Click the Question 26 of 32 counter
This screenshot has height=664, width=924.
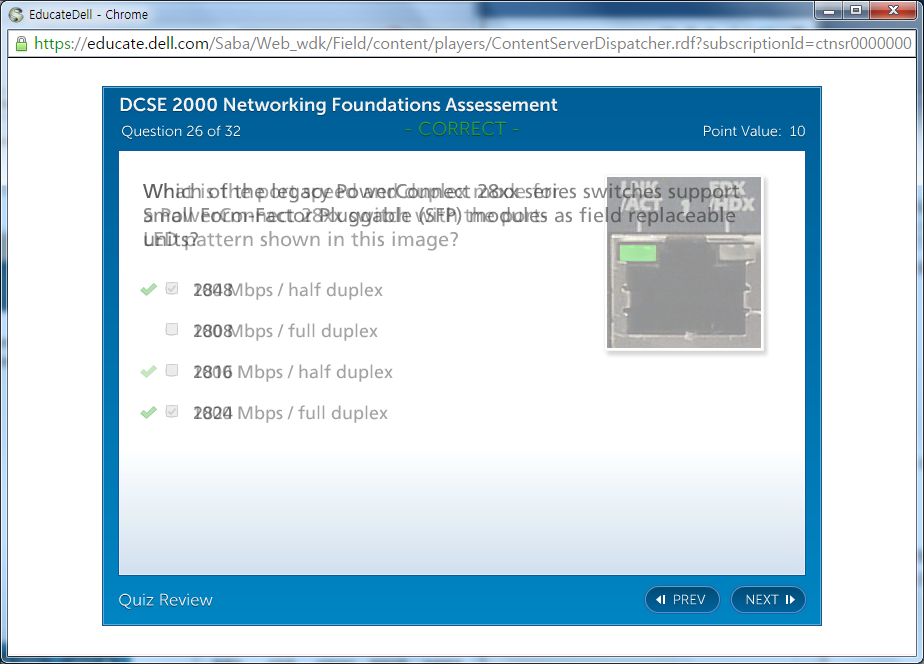[x=181, y=131]
